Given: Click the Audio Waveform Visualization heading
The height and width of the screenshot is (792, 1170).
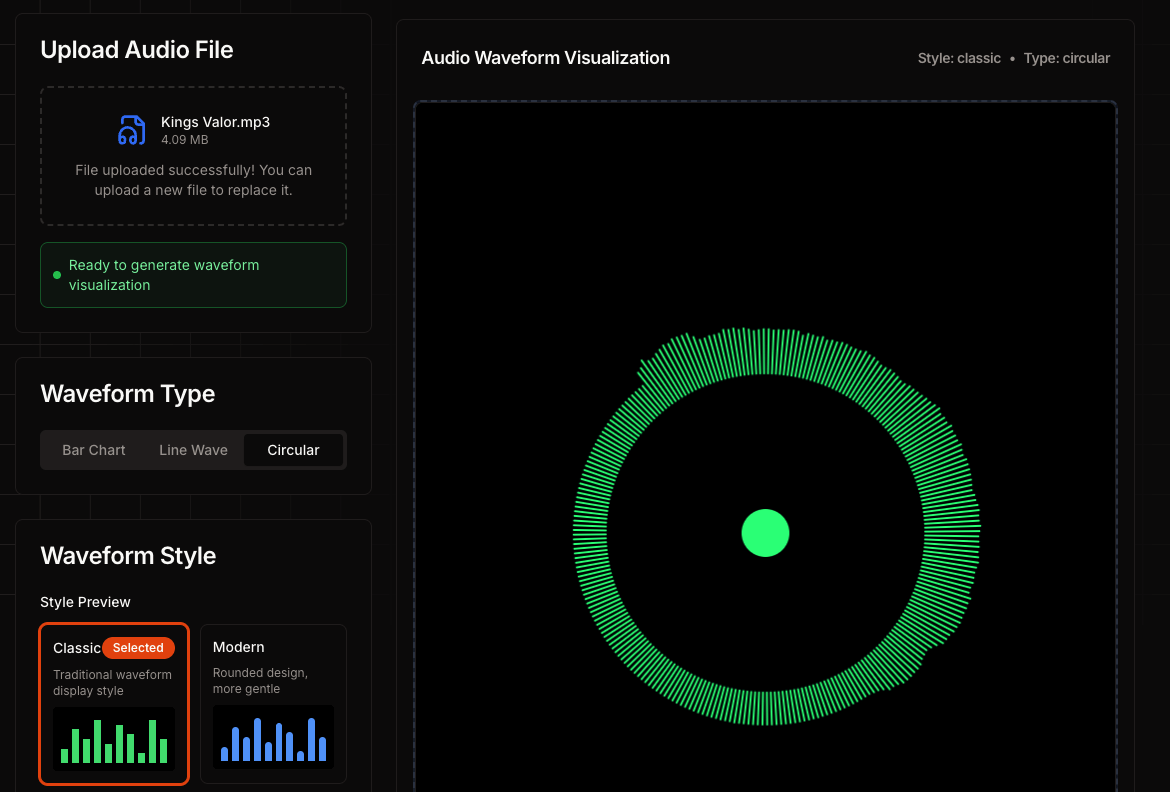Looking at the screenshot, I should click(545, 57).
